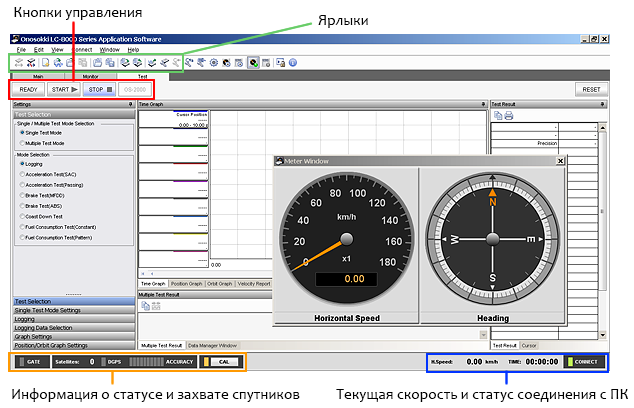
Task: Open the Edit menu
Action: tap(39, 50)
